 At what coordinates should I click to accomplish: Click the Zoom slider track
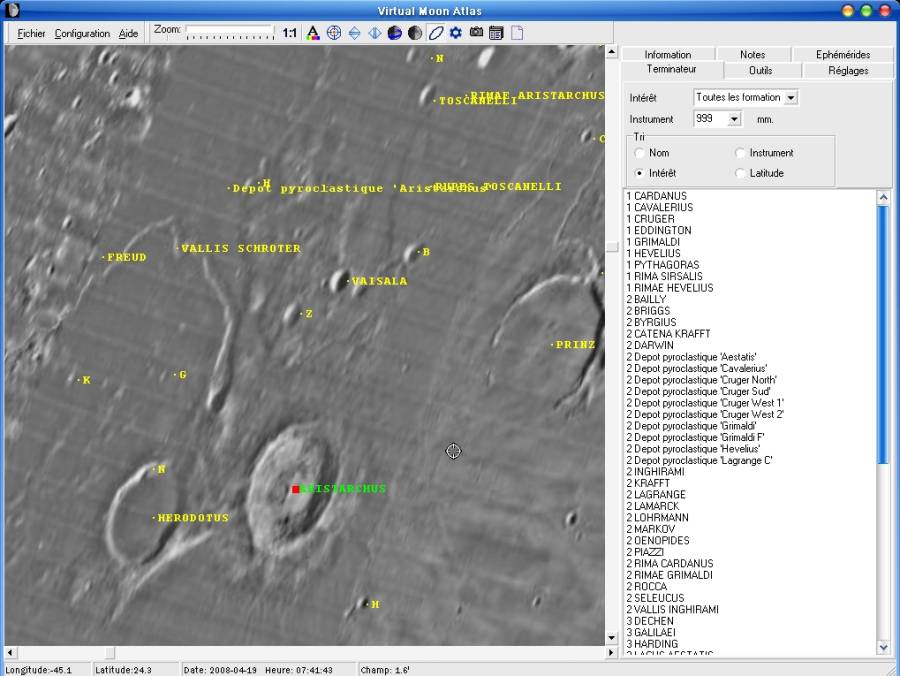[x=230, y=32]
